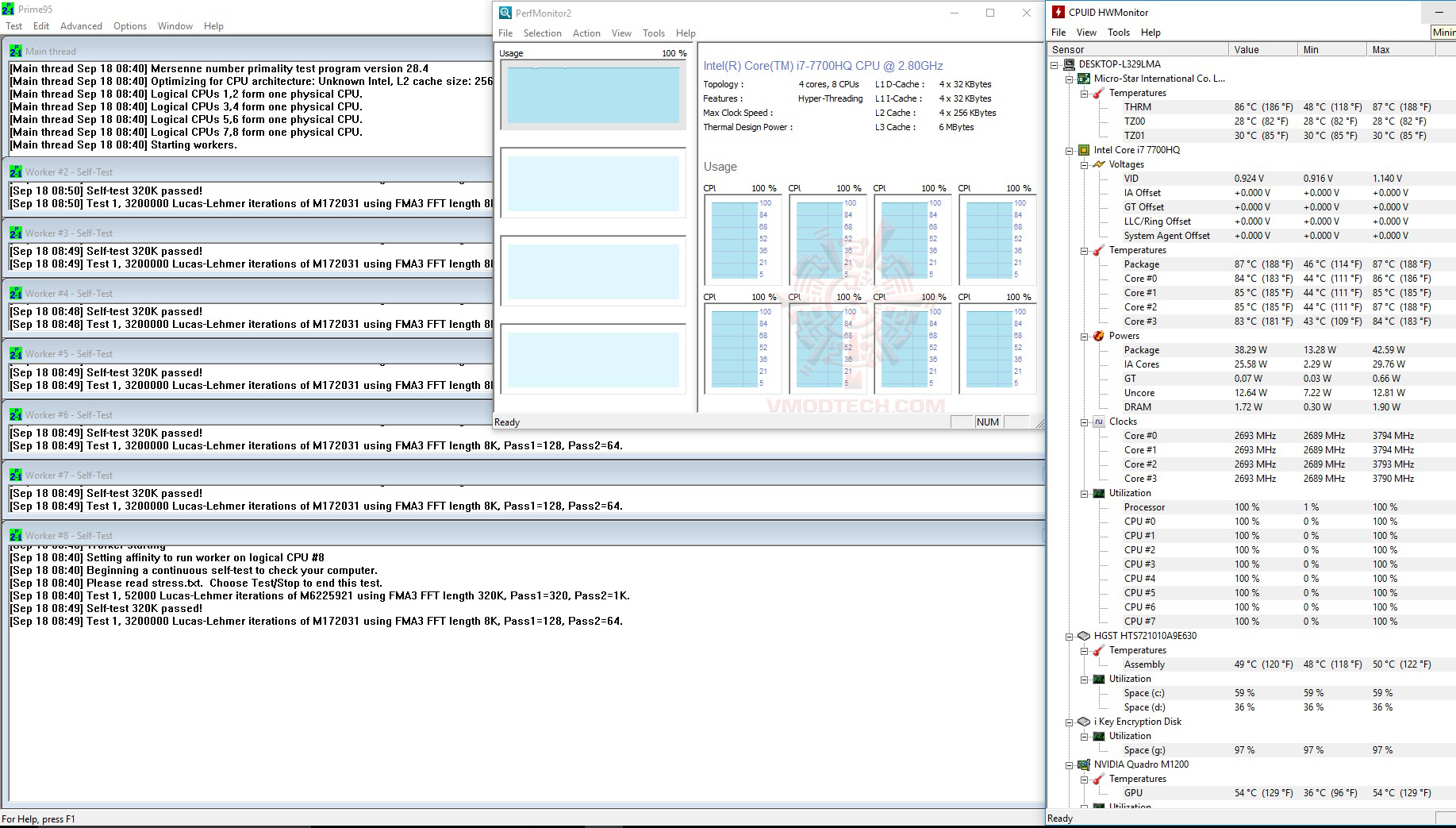Click the Intel(R) Core(TM) i7-7700HQ heading in PerfMonitor2
Screen dimensions: 1456x828
823,66
